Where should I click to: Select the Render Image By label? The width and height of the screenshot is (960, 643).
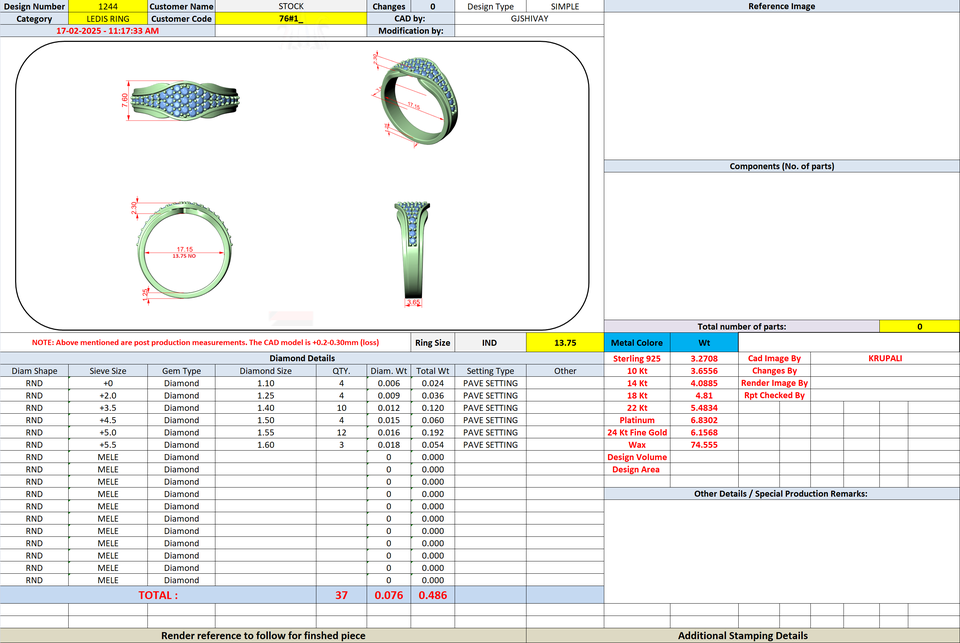(774, 383)
